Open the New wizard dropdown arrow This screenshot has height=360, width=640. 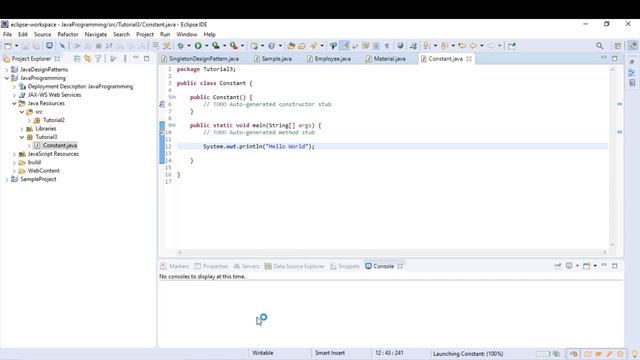coord(16,46)
